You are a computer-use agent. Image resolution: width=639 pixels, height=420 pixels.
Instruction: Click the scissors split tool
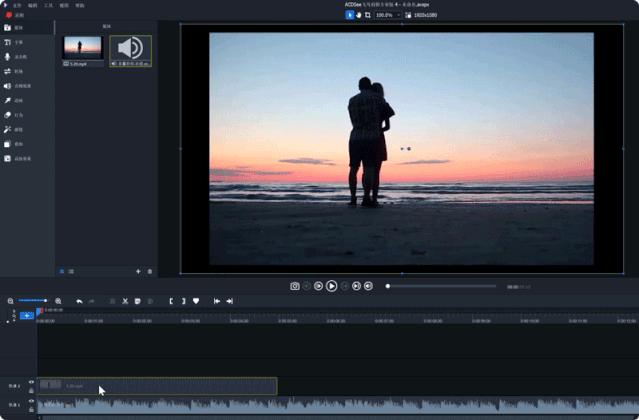click(125, 301)
